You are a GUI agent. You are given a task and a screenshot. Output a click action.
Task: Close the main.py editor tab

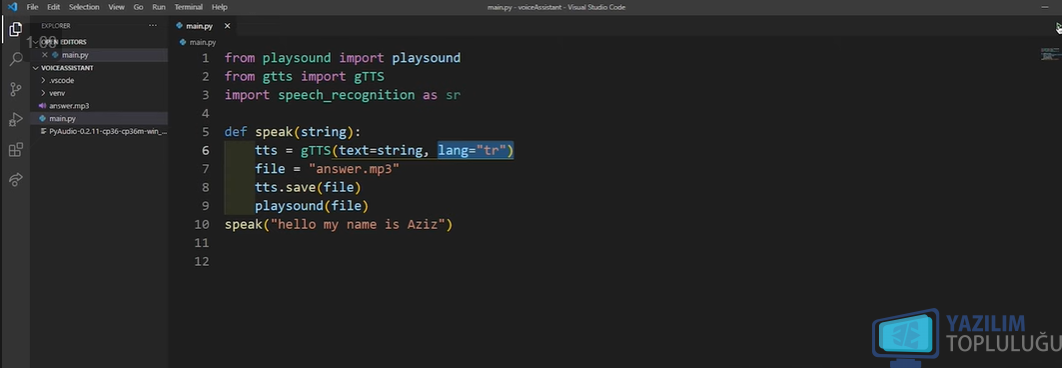pyautogui.click(x=227, y=26)
